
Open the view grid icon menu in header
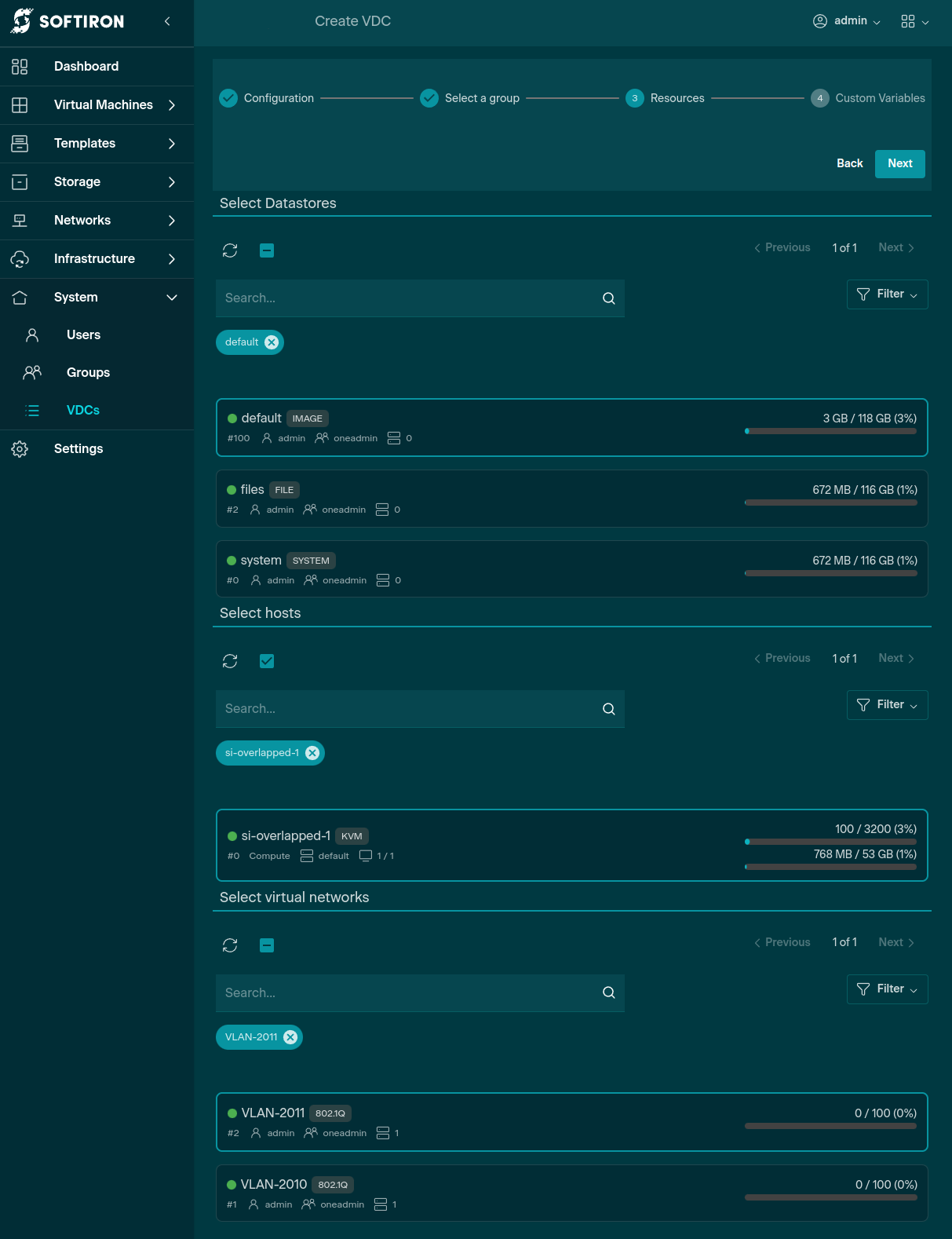(x=914, y=21)
